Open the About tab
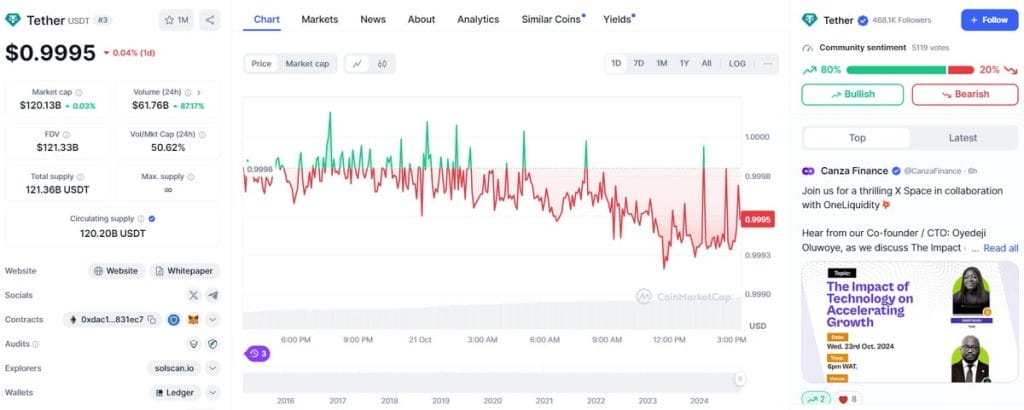The width and height of the screenshot is (1024, 410). (421, 20)
